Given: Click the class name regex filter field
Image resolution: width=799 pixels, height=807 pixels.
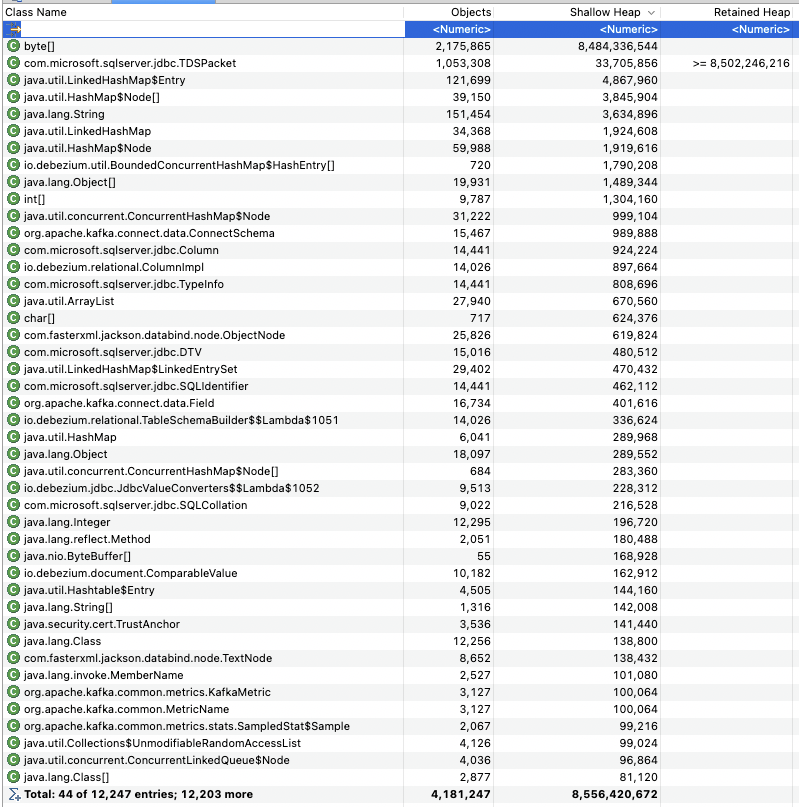Looking at the screenshot, I should 212,29.
